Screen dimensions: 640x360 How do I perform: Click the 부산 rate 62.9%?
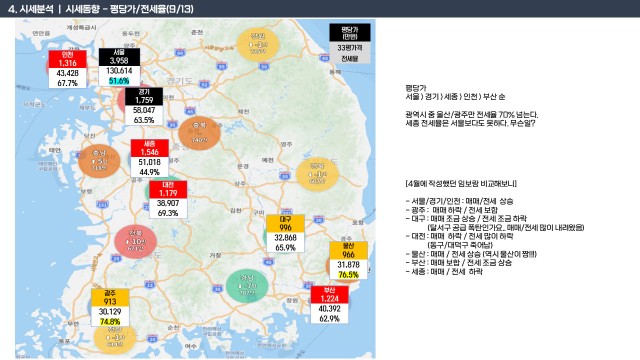coord(329,318)
